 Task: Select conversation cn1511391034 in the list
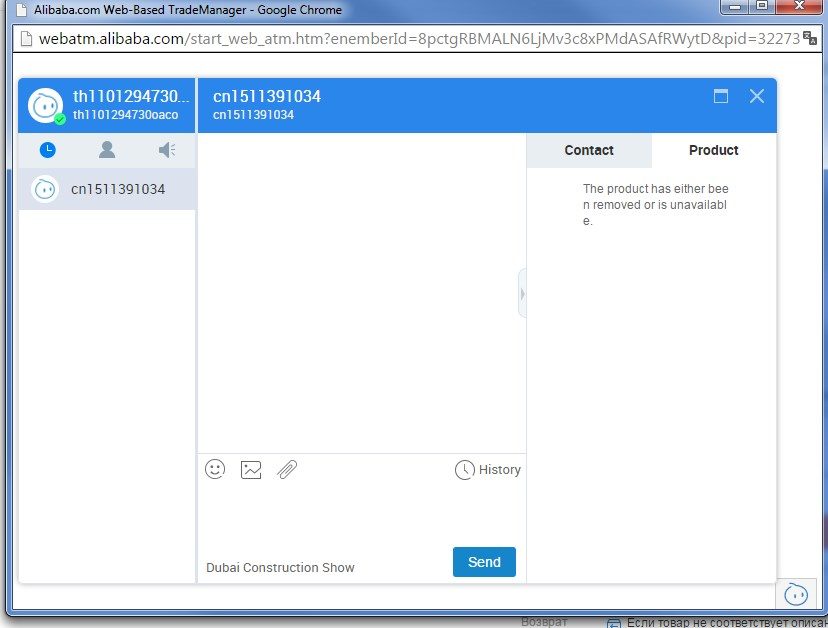coord(107,189)
